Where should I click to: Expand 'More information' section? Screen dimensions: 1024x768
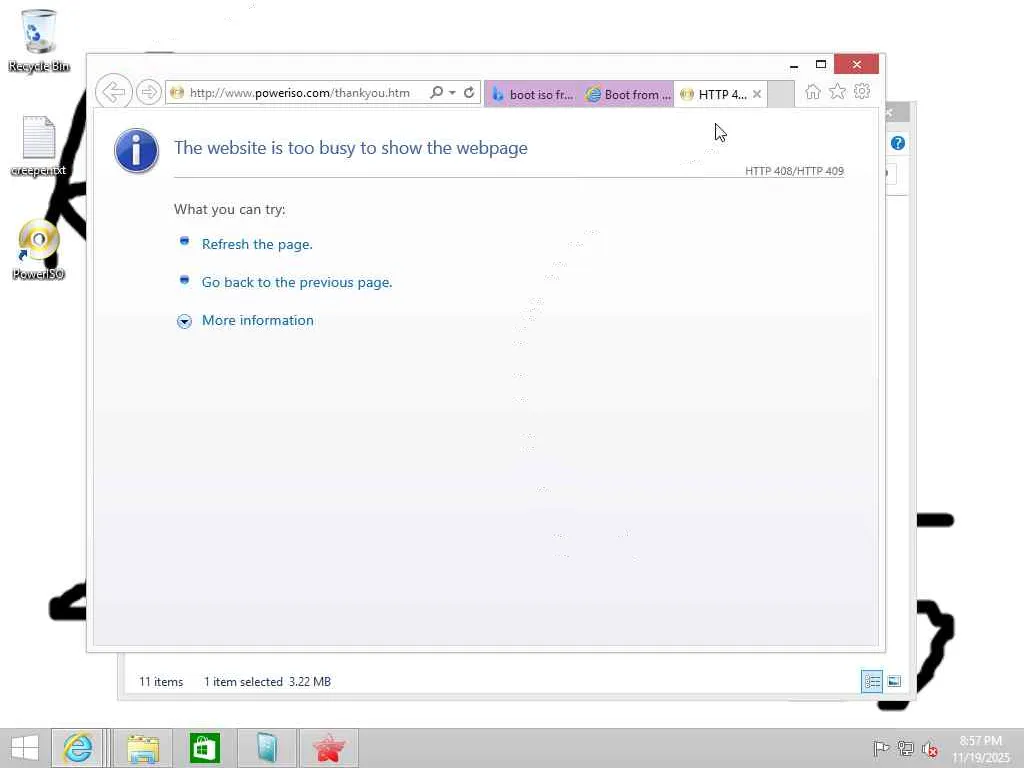pos(257,320)
